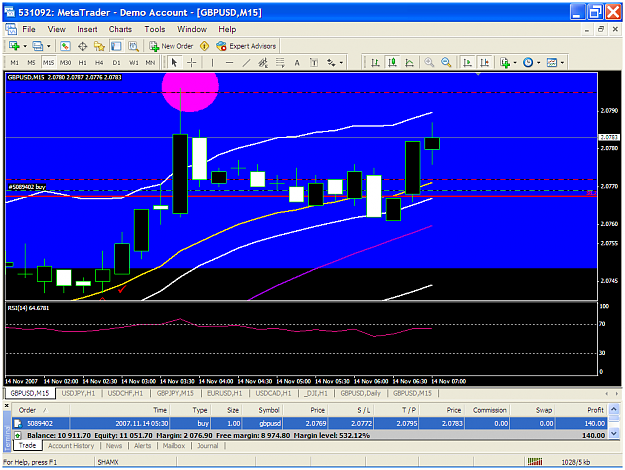Switch to H1 timeframe
Image resolution: width=625 pixels, height=470 pixels.
tap(82, 63)
